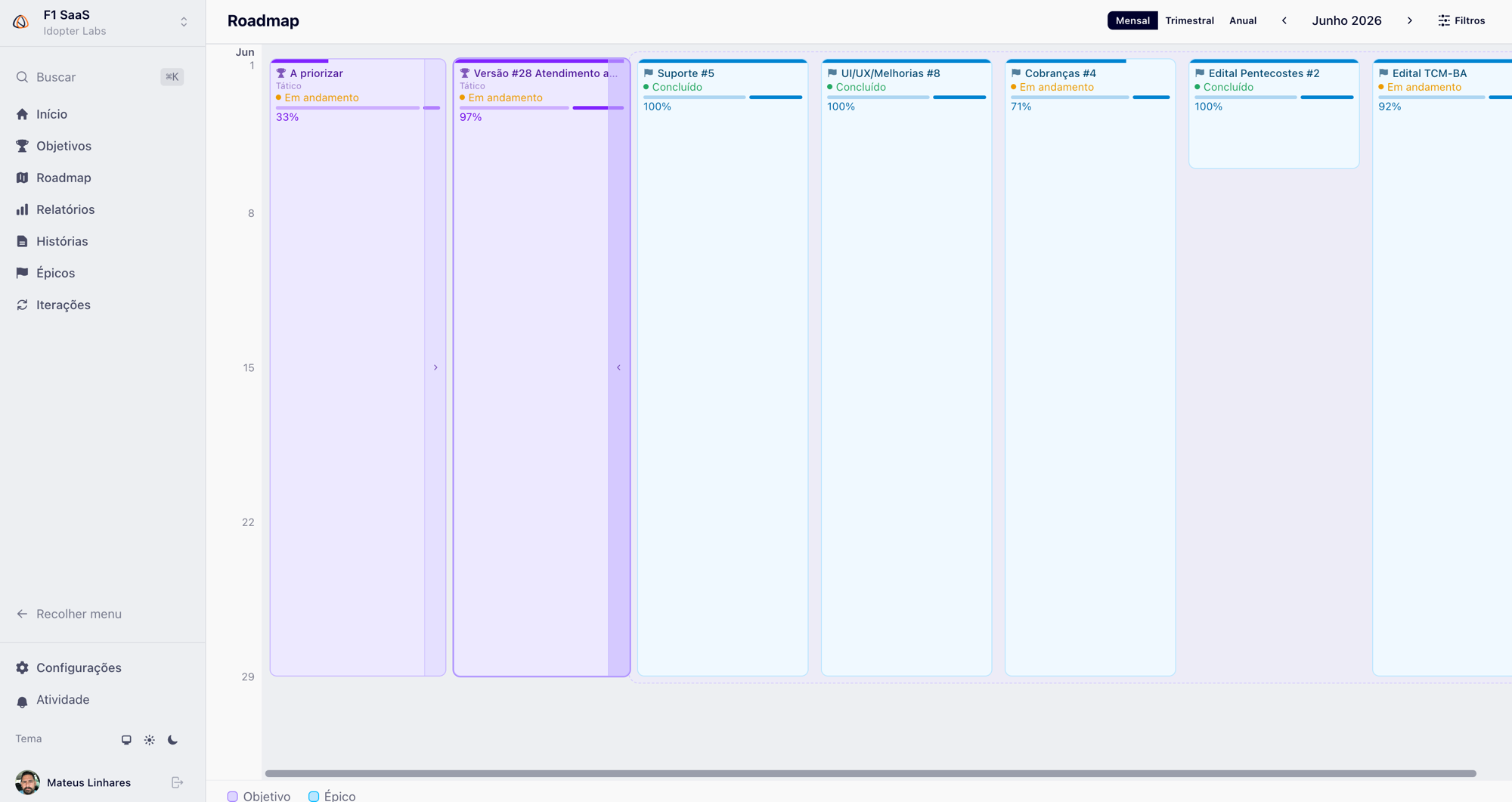Viewport: 1512px width, 802px height.
Task: Click the Histórias document icon
Action: [22, 241]
